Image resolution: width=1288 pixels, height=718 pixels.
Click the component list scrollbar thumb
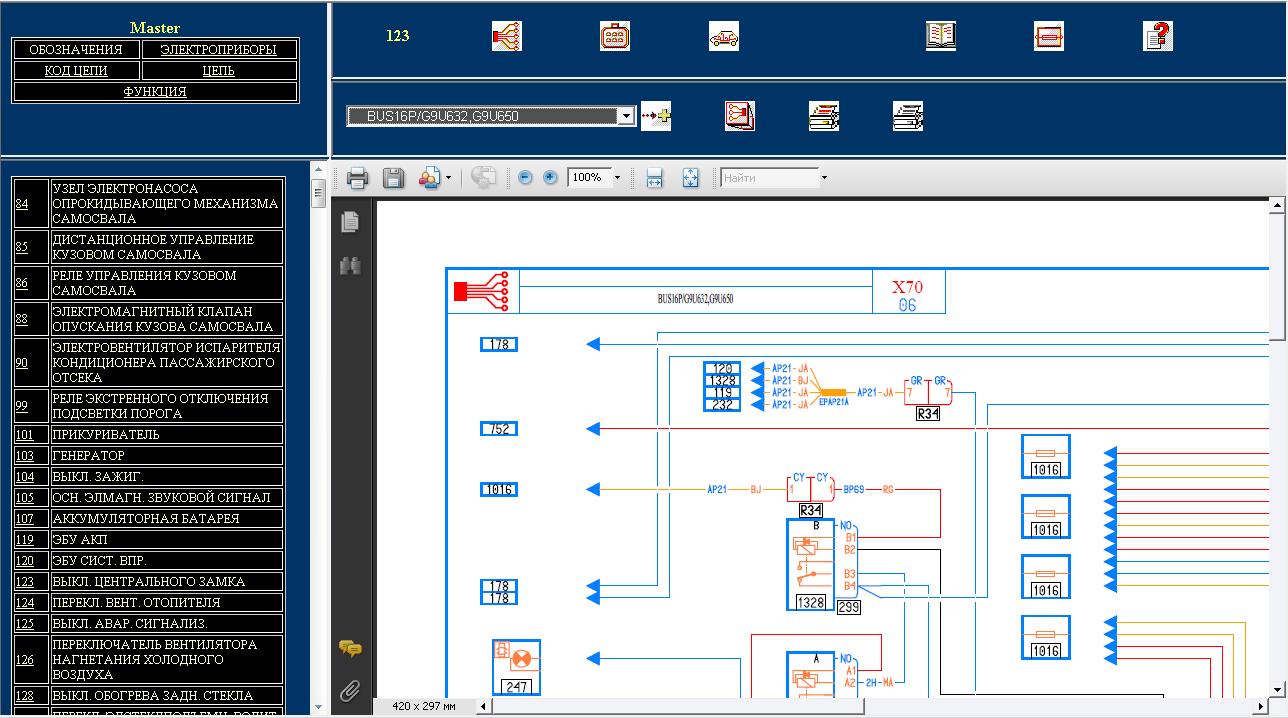(x=319, y=192)
